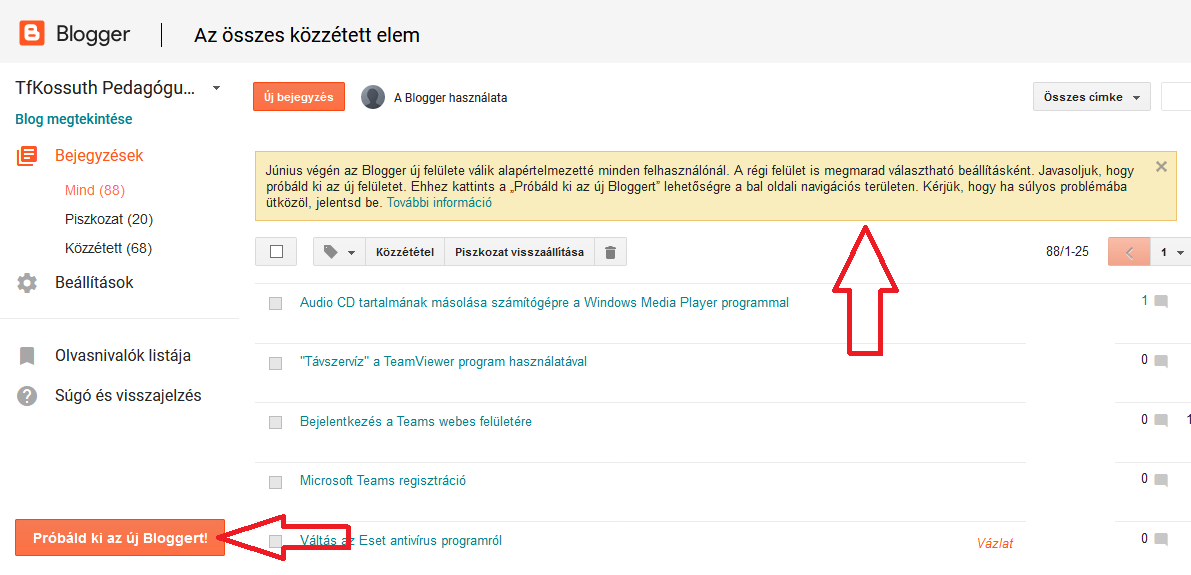Click the Bejegyzések posts icon

(27, 156)
